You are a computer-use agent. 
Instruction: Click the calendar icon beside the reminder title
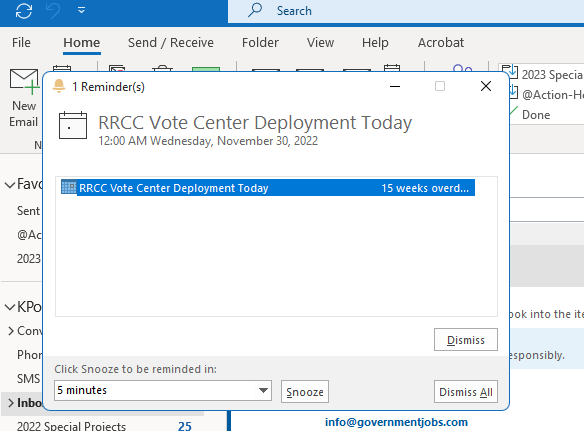(73, 125)
